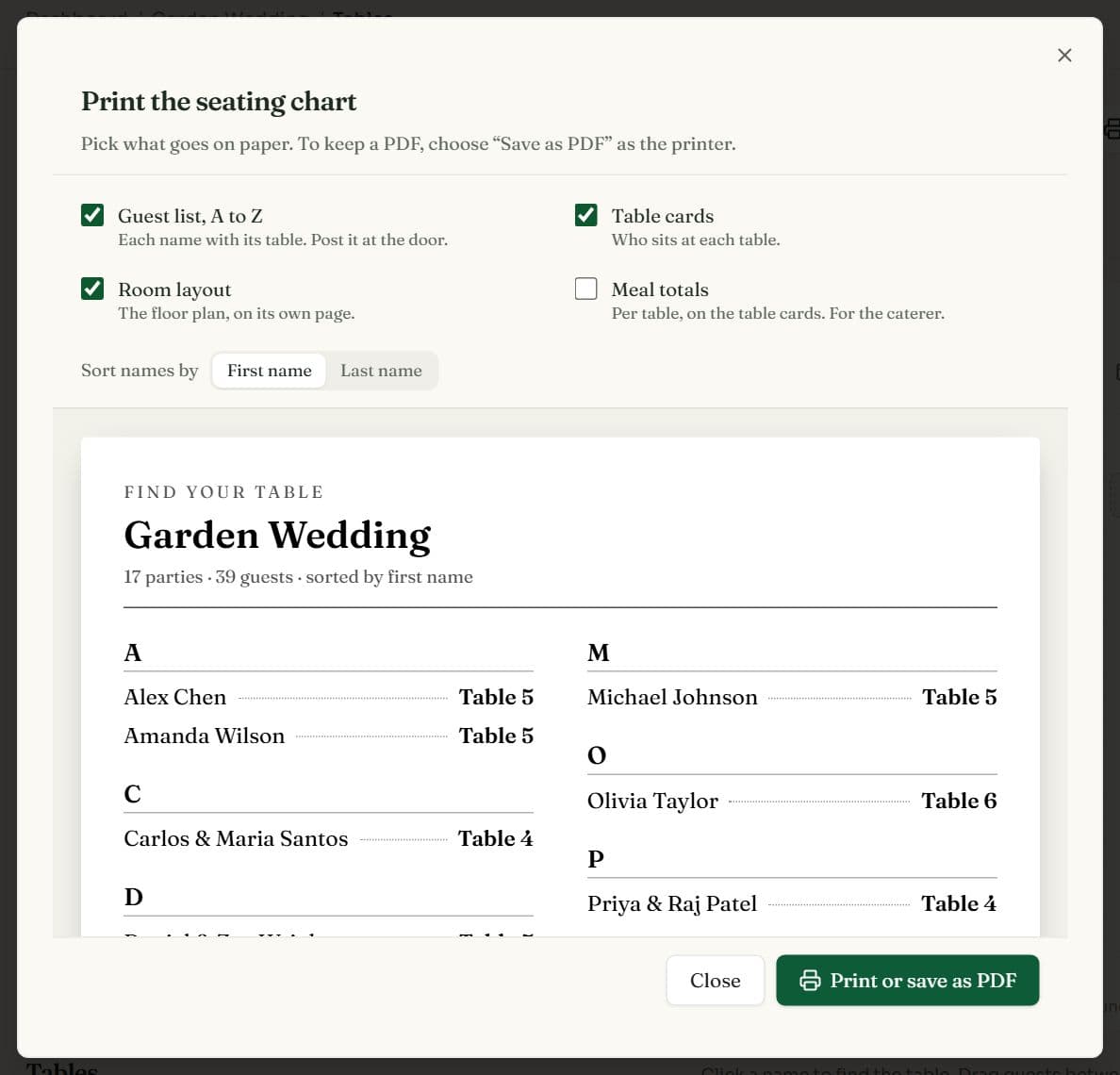Click the Olivia Taylor entry

click(791, 801)
